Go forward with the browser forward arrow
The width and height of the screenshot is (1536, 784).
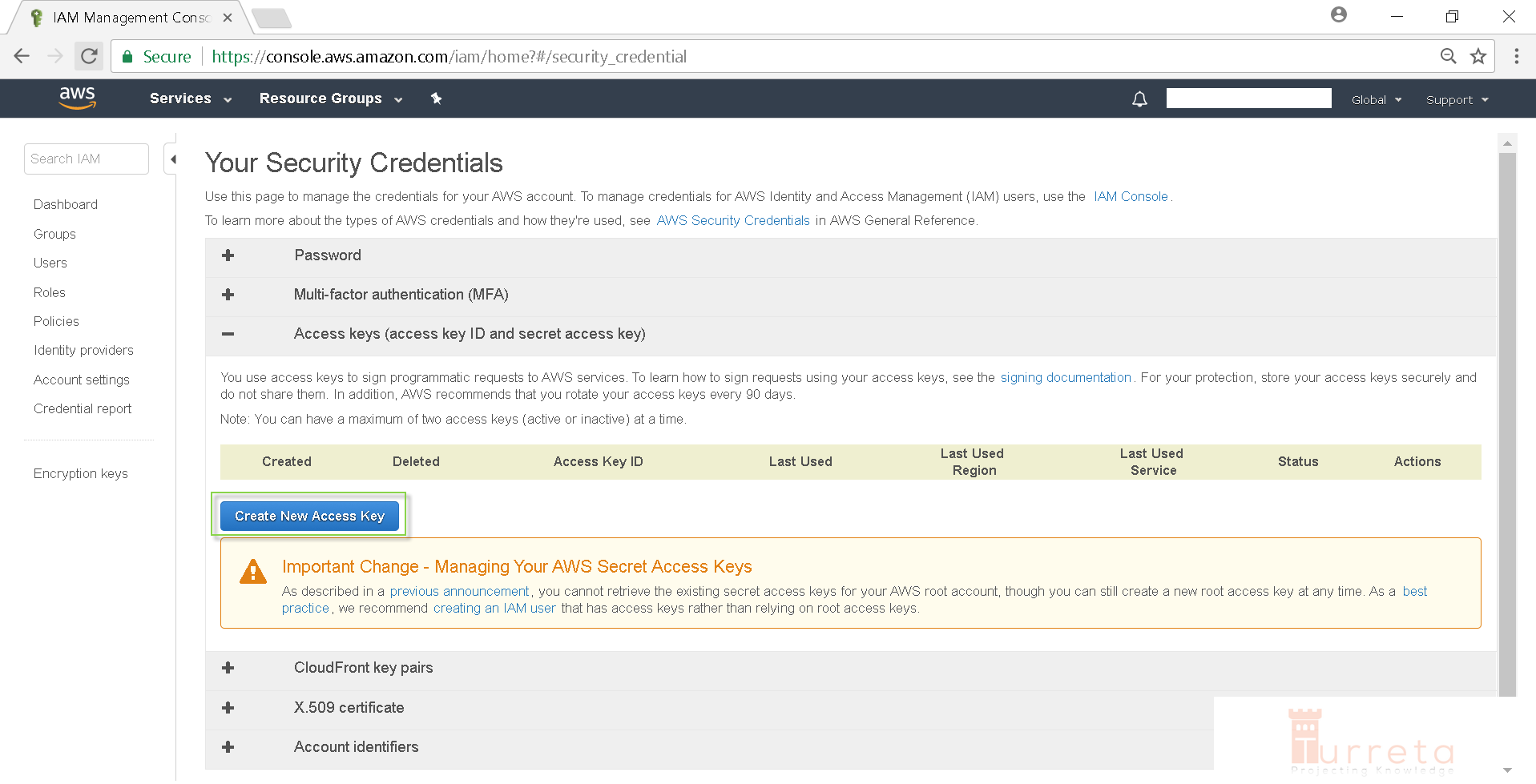pos(54,56)
